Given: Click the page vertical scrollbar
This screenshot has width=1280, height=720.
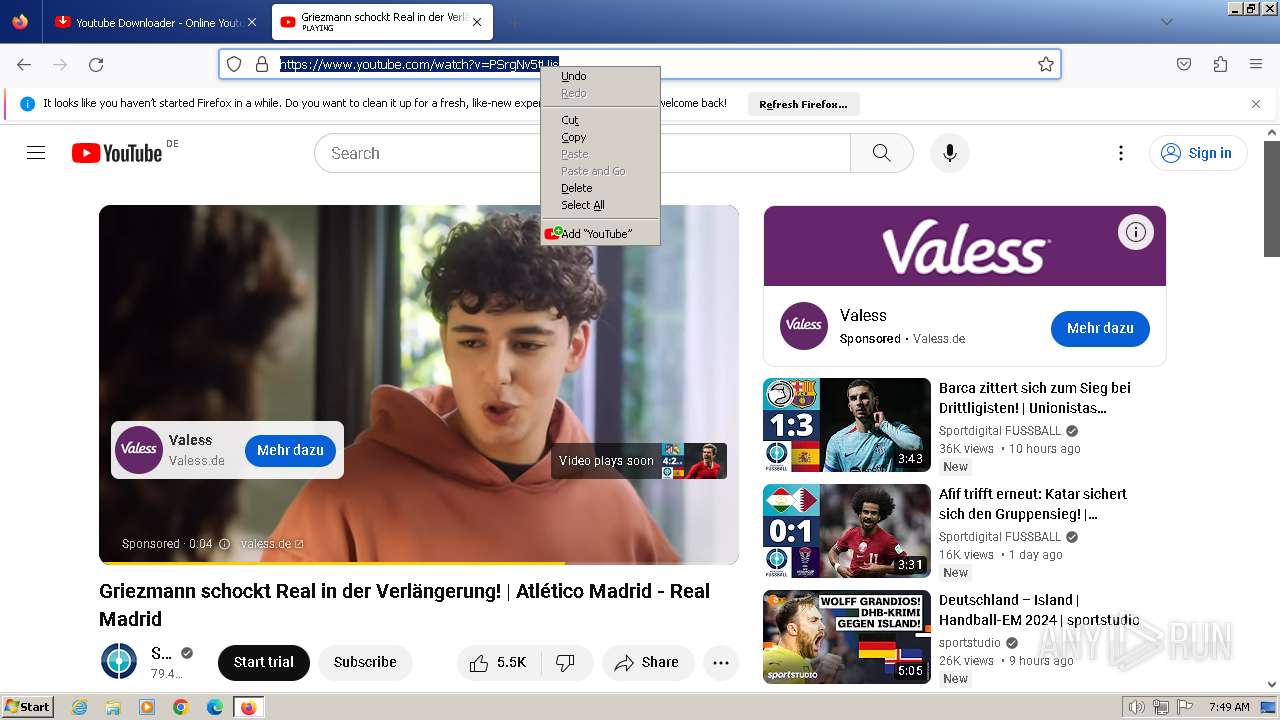Looking at the screenshot, I should pos(1271,199).
